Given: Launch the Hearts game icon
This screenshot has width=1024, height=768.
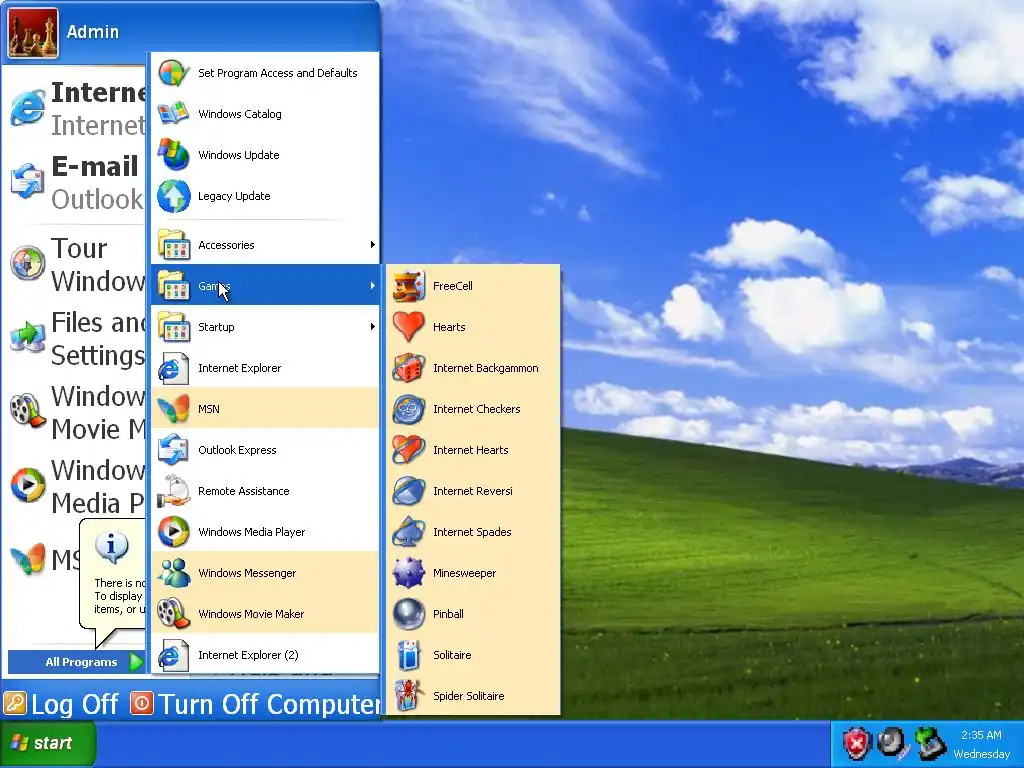Looking at the screenshot, I should (x=409, y=327).
